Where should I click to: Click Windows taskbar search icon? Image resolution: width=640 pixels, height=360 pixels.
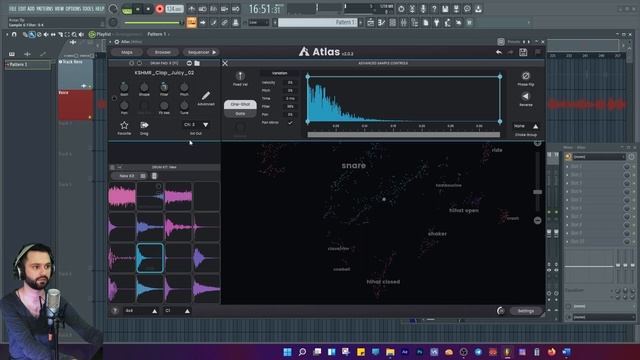coord(302,352)
